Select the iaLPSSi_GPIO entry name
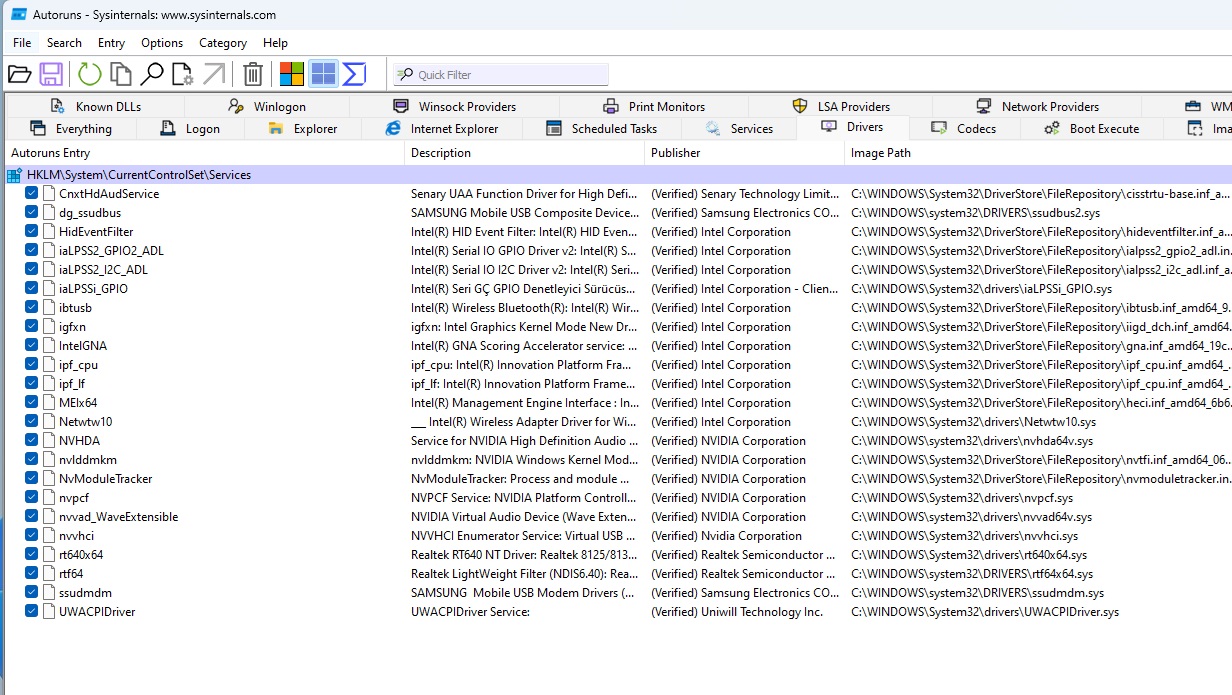Image resolution: width=1232 pixels, height=695 pixels. pos(93,289)
